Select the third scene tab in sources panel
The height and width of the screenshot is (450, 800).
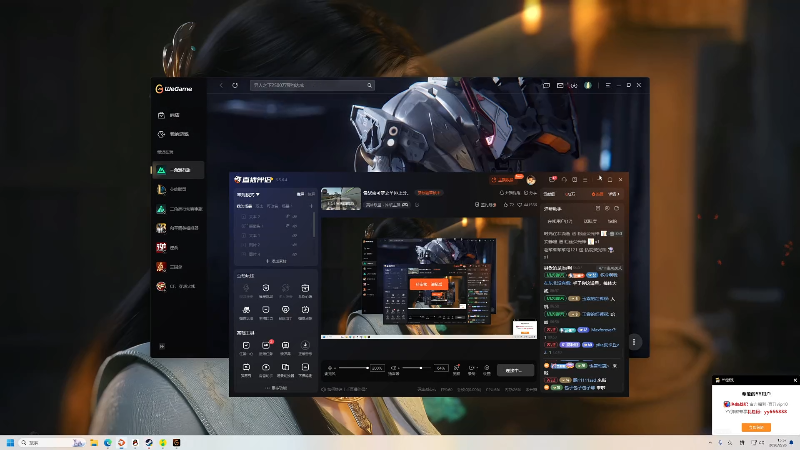pyautogui.click(x=272, y=206)
